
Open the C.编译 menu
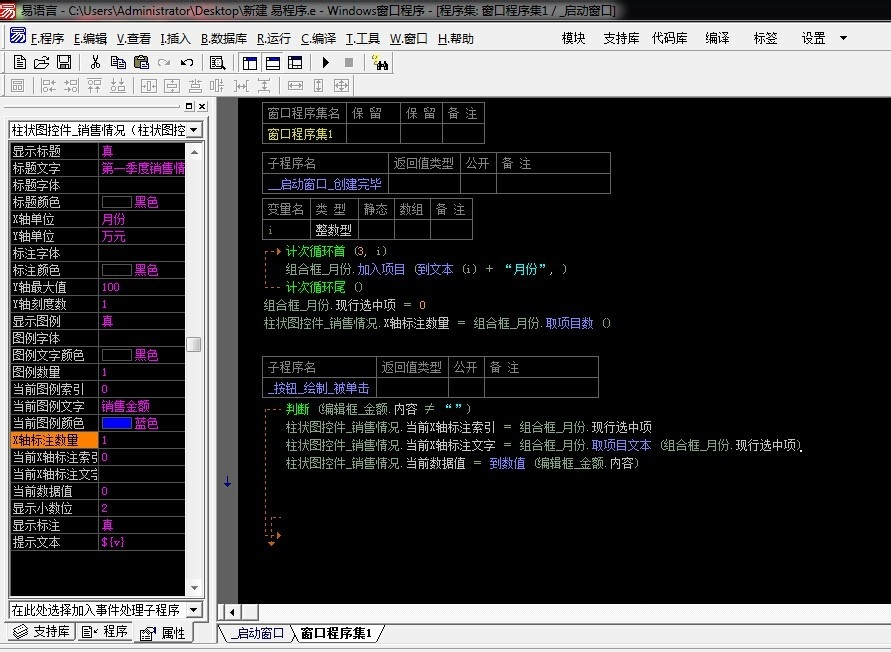pos(319,39)
